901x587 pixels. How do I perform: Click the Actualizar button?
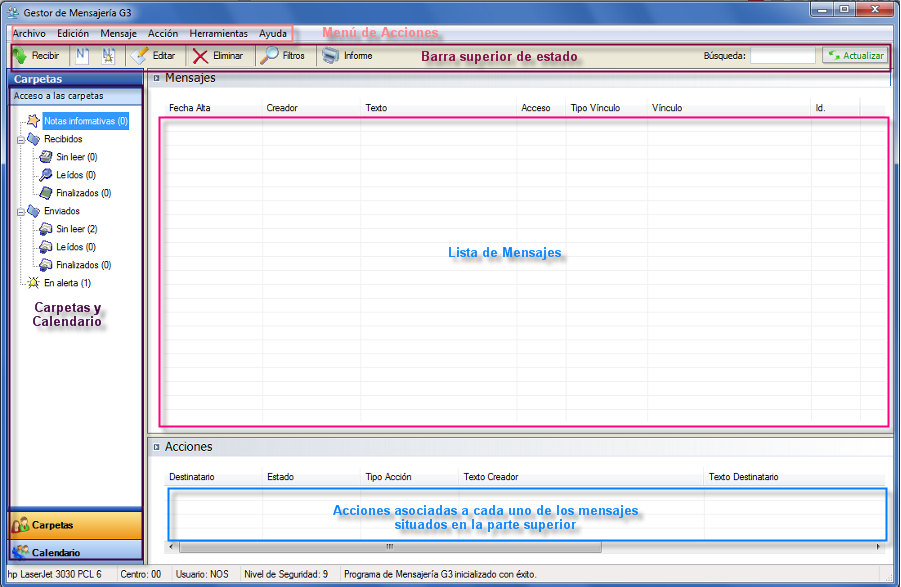click(855, 56)
